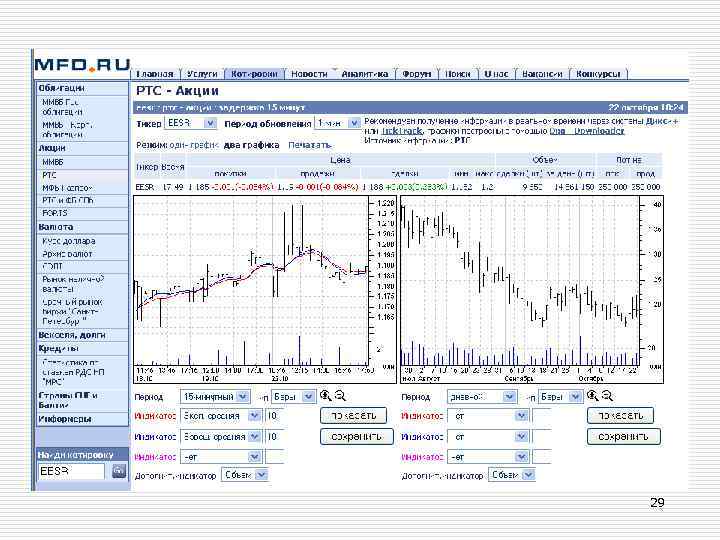
Task: Follow the TickTrack link
Action: 402,131
